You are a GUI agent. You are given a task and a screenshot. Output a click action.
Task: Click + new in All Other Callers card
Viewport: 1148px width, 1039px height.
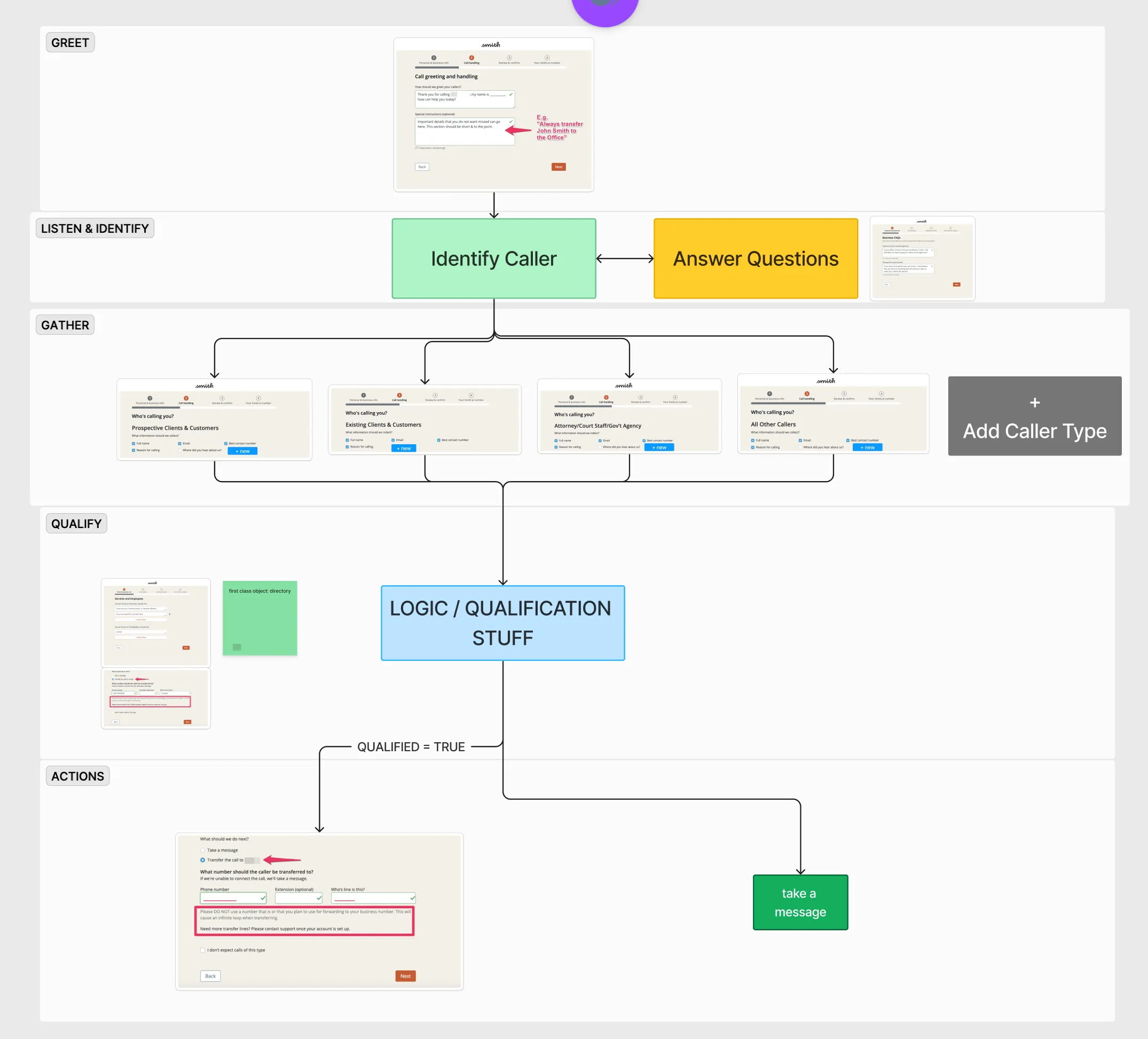(867, 447)
